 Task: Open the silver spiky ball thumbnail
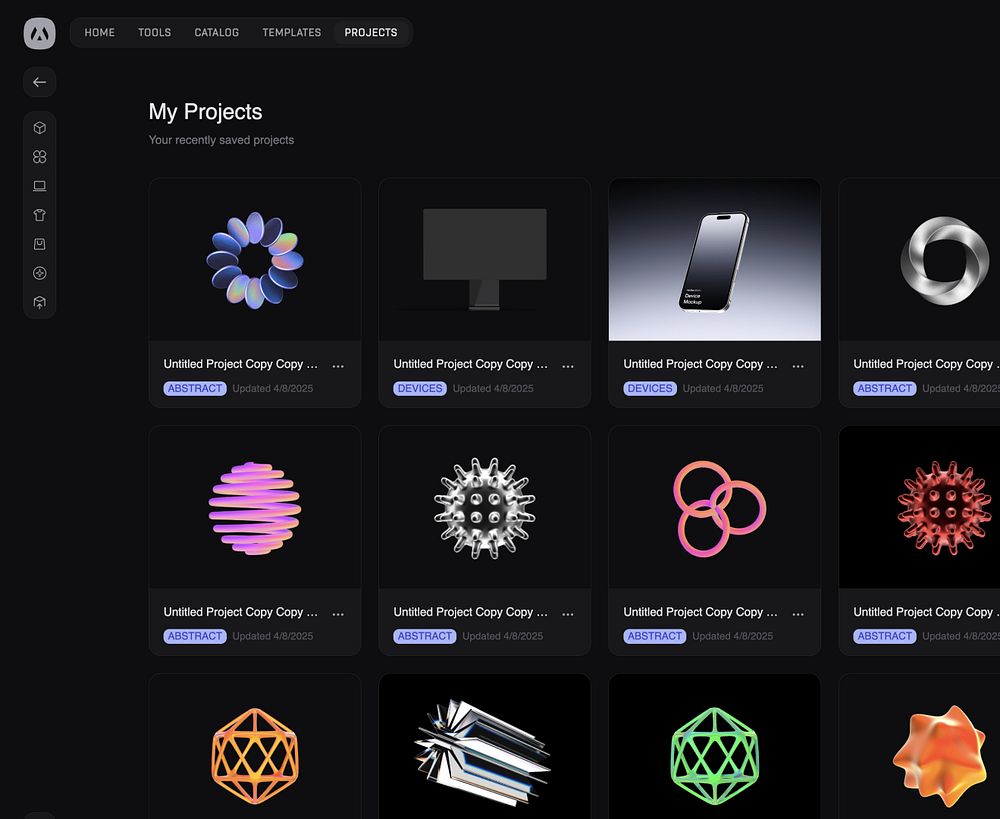click(485, 507)
